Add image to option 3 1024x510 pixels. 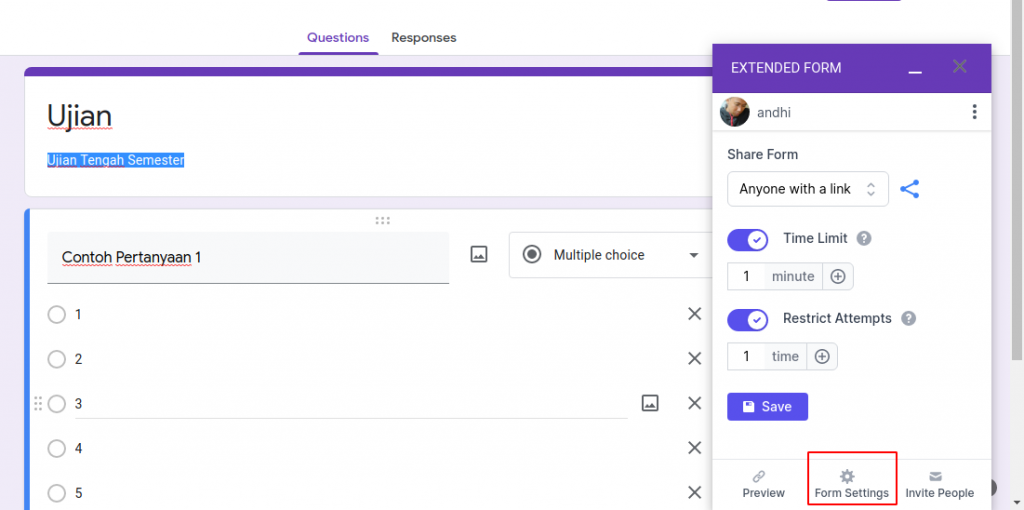650,403
